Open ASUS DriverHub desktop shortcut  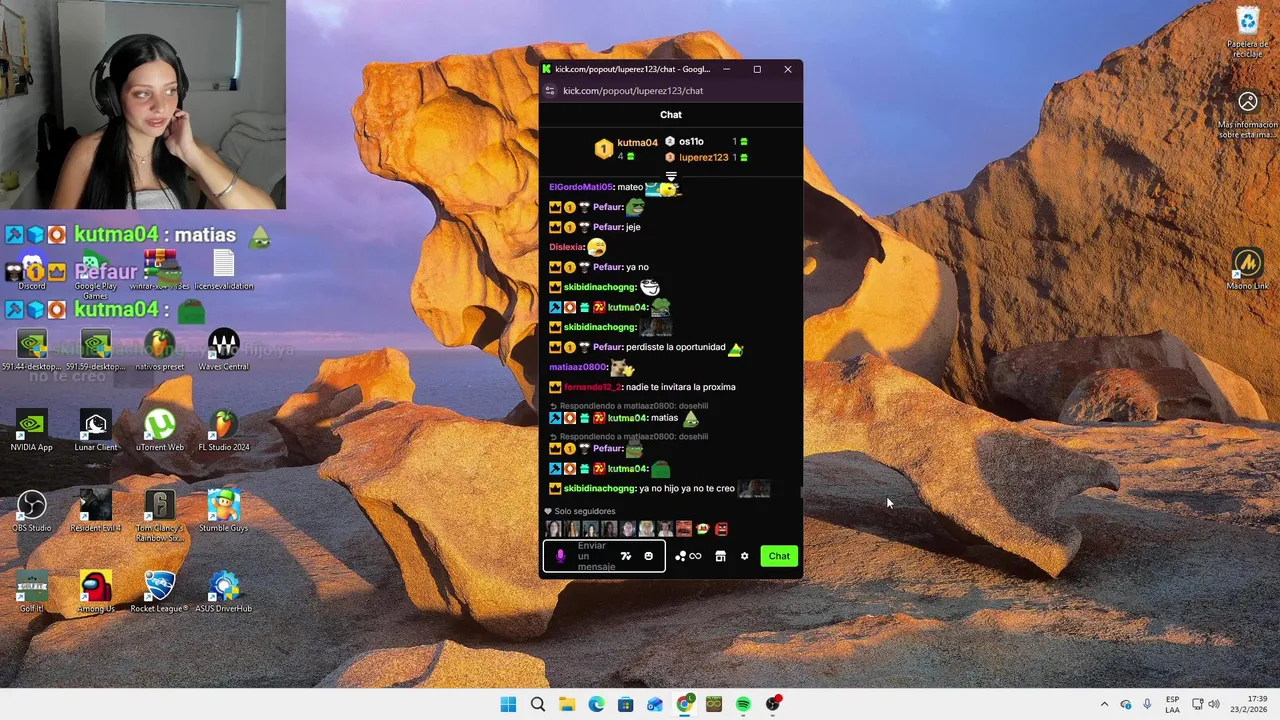tap(224, 593)
